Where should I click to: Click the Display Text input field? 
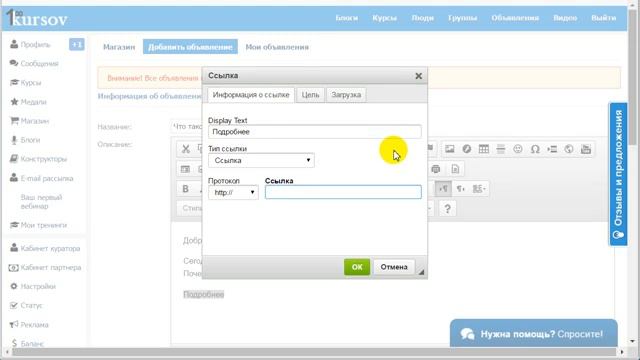(315, 132)
